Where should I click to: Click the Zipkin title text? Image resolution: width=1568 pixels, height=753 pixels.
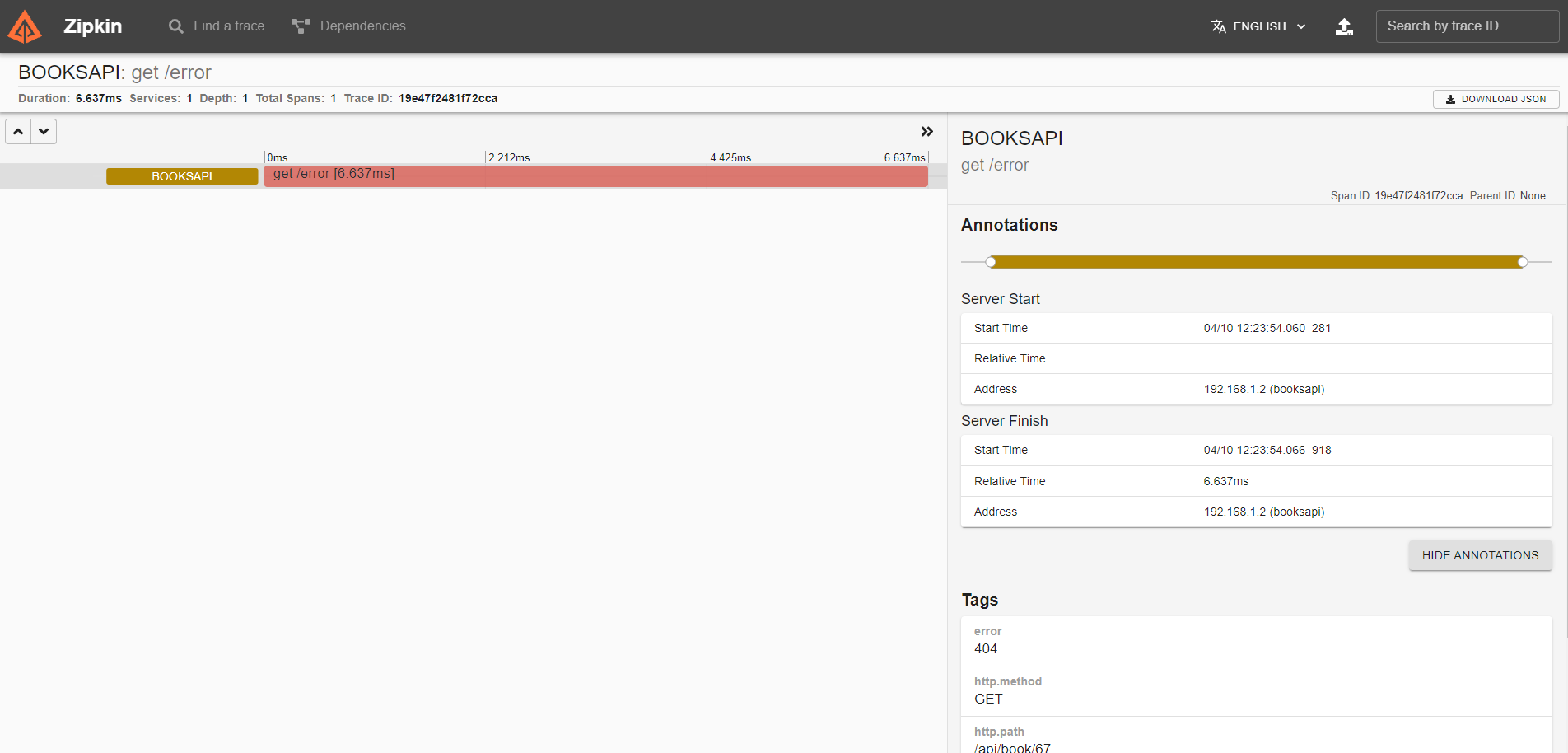point(93,26)
